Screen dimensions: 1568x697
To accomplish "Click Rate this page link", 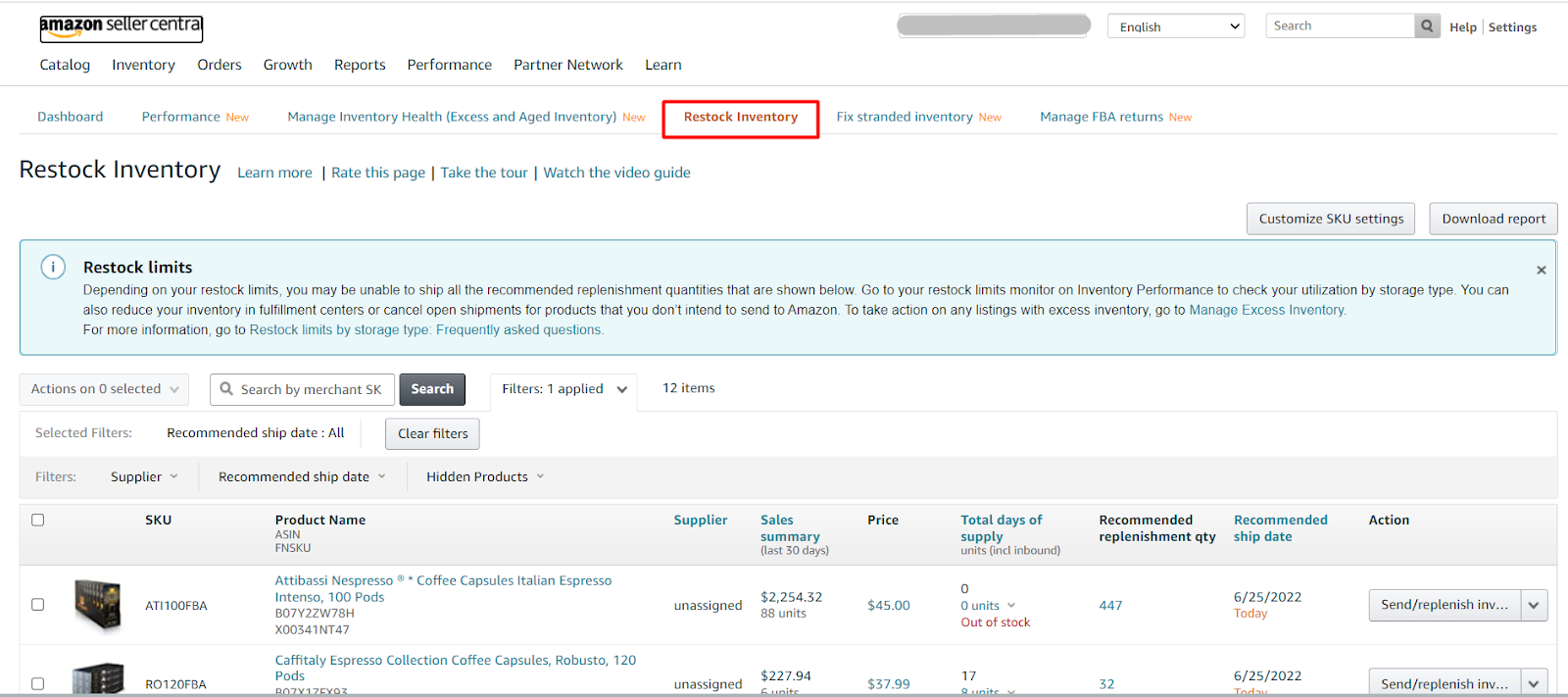I will pos(378,173).
